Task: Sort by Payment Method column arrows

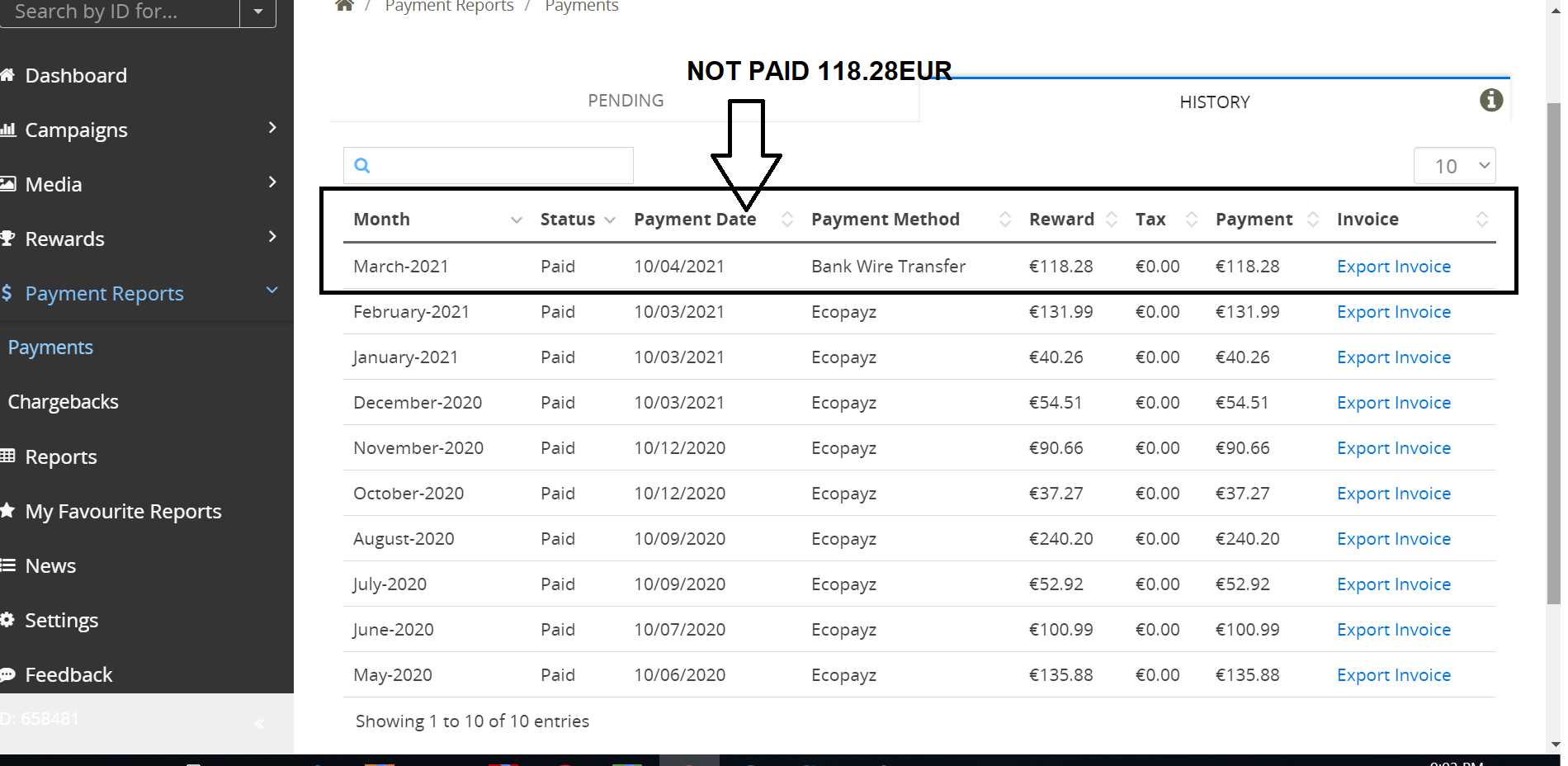Action: click(x=1005, y=219)
